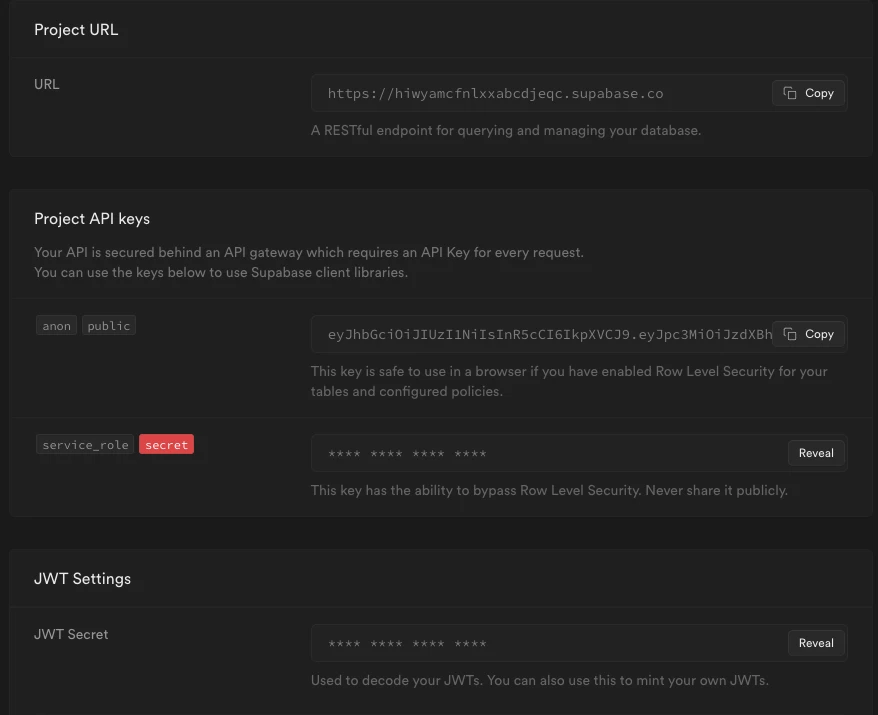
Task: Click the copy icon next to the anon key
Action: 790,334
